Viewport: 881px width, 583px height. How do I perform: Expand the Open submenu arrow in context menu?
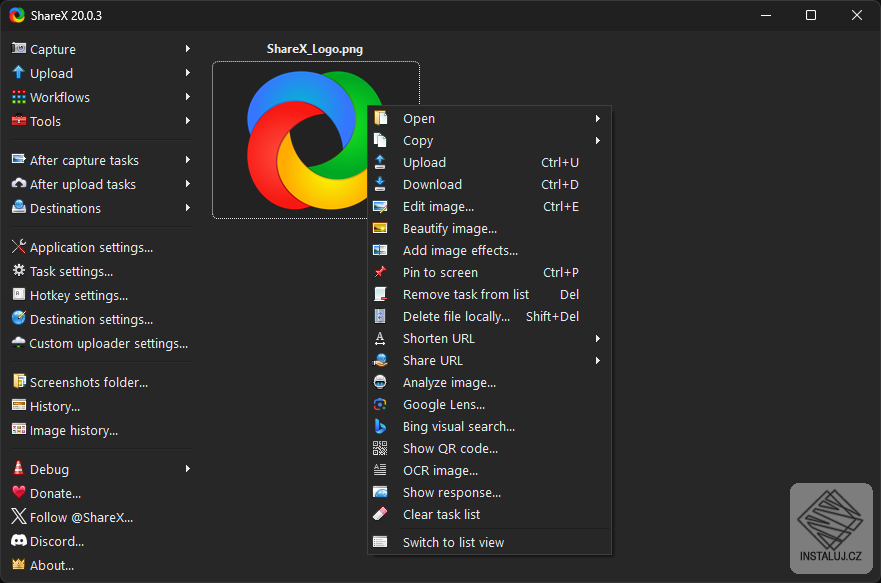598,119
